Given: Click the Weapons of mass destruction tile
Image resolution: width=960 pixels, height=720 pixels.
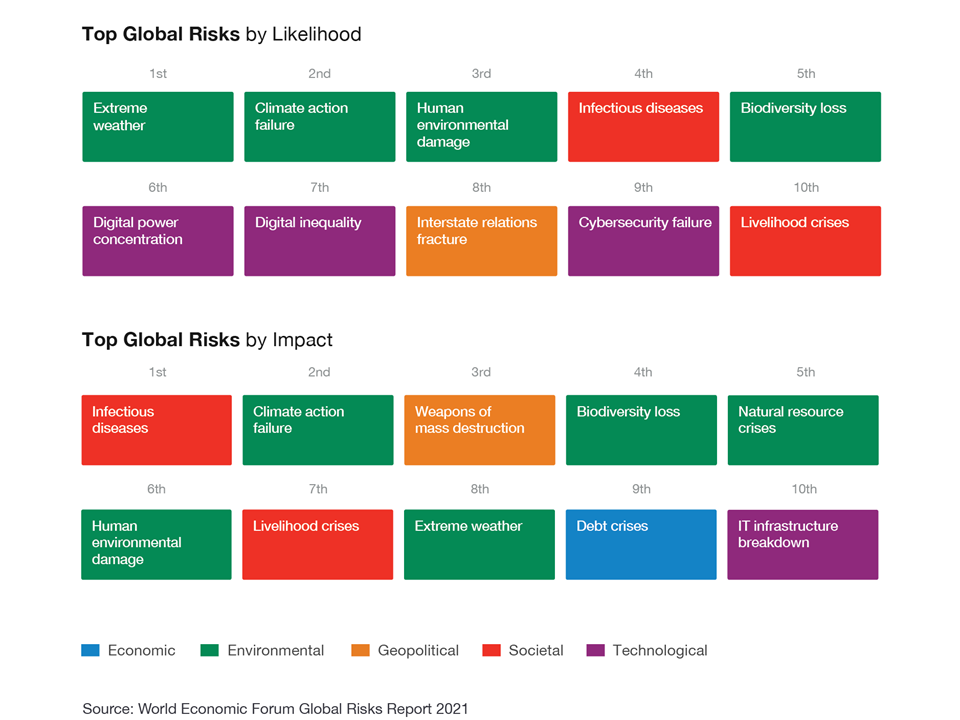Looking at the screenshot, I should pyautogui.click(x=479, y=430).
